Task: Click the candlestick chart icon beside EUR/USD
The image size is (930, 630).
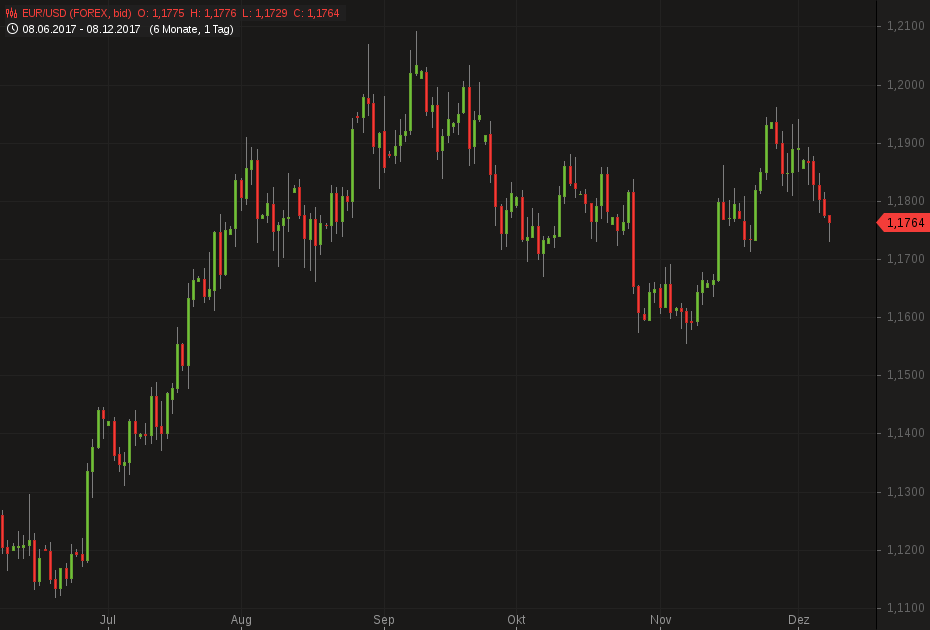Action: point(12,13)
